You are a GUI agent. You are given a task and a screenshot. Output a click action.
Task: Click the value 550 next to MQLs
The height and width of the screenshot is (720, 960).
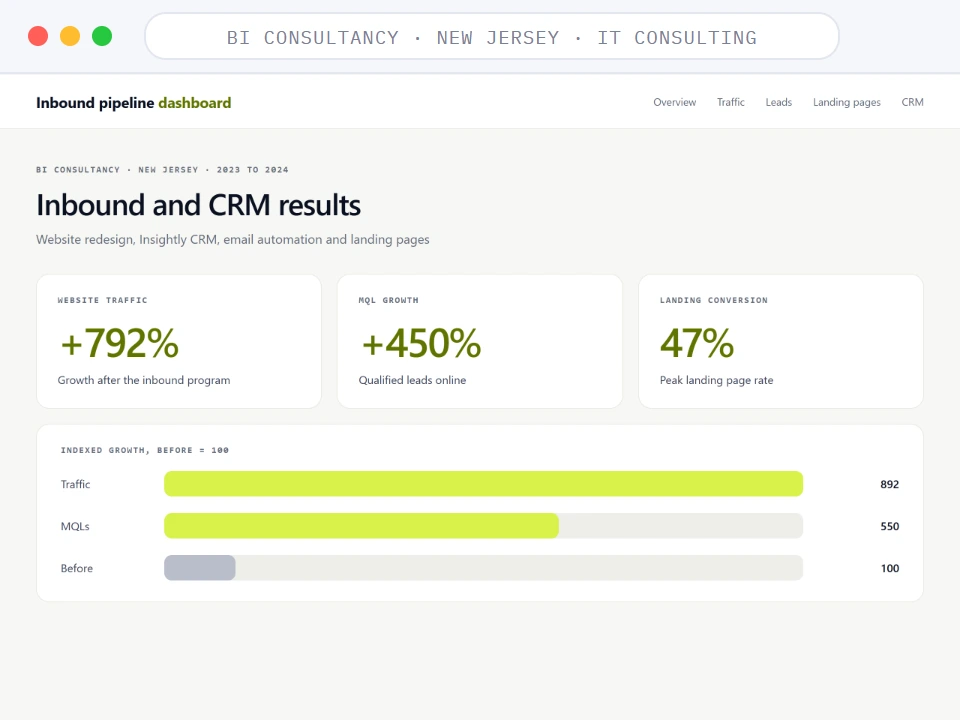coord(889,526)
